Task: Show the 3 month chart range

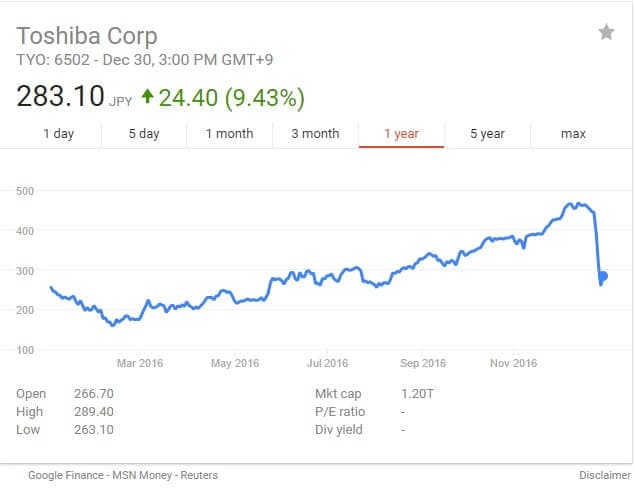Action: pos(315,134)
